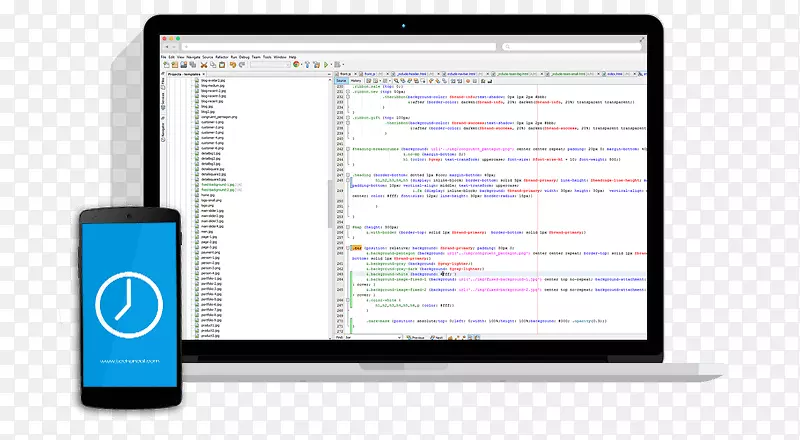Click the Chrome browser run icon
The image size is (800, 440).
pyautogui.click(x=296, y=64)
